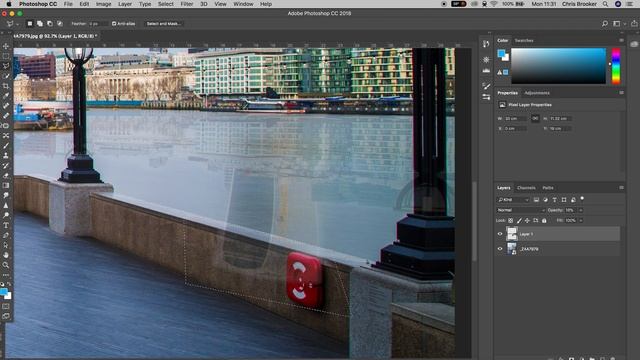Open the Edit Toolbar ellipsis
Viewport: 640px width, 360px height.
(x=6, y=275)
